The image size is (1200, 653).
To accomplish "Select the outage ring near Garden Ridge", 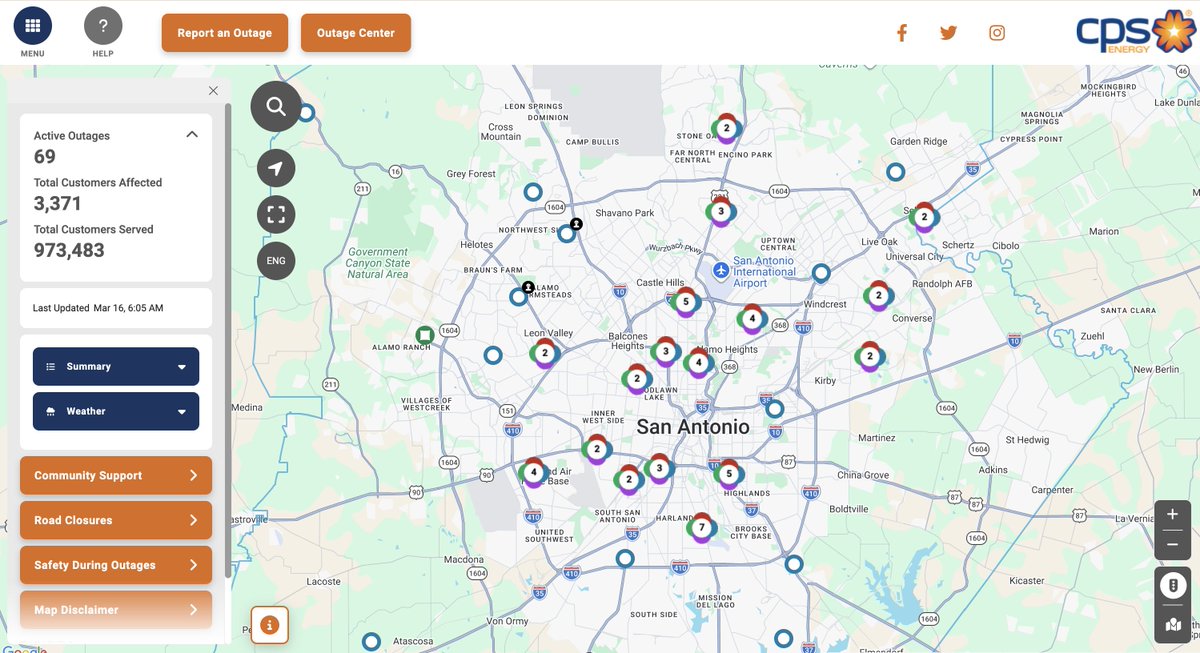I will pos(896,172).
